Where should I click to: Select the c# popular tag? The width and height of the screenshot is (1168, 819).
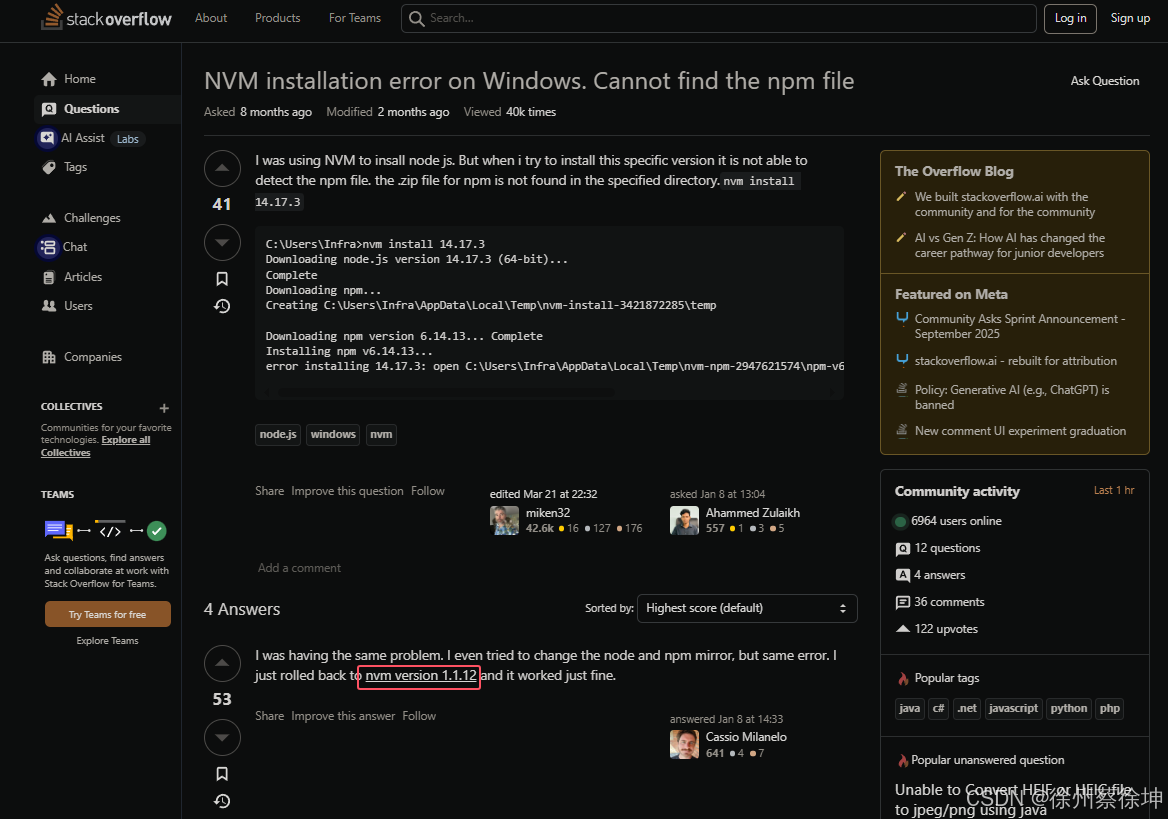point(939,709)
